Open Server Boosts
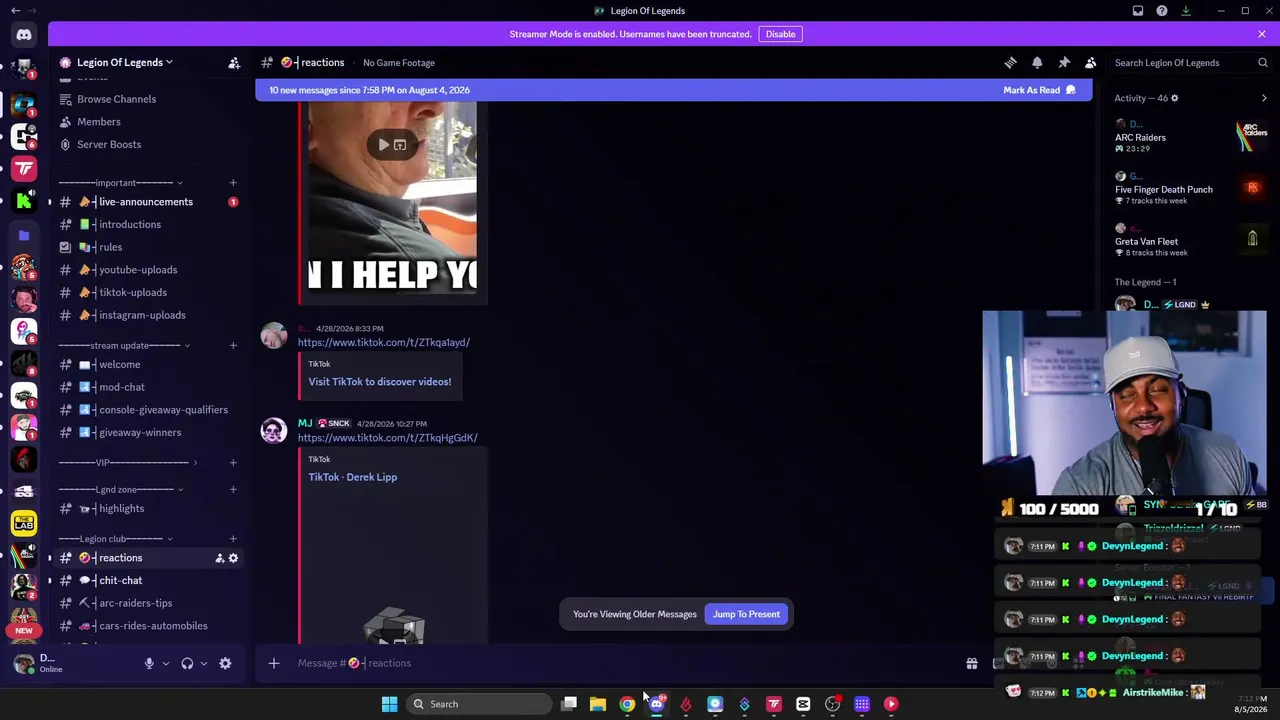Viewport: 1280px width, 720px height. [x=109, y=145]
